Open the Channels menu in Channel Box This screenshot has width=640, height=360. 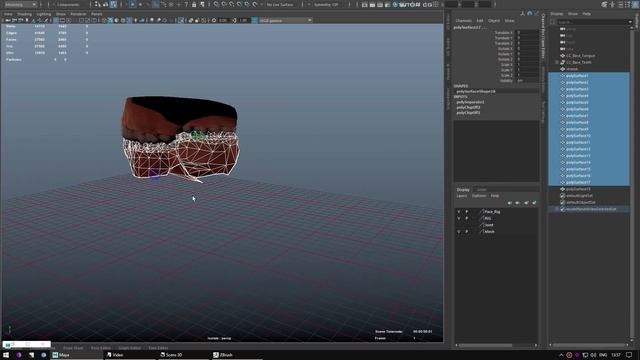[463, 20]
